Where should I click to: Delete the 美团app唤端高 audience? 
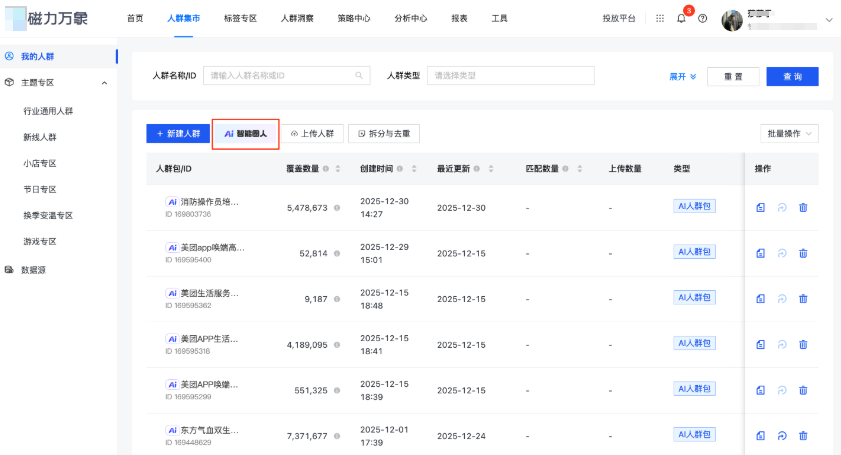pyautogui.click(x=803, y=253)
